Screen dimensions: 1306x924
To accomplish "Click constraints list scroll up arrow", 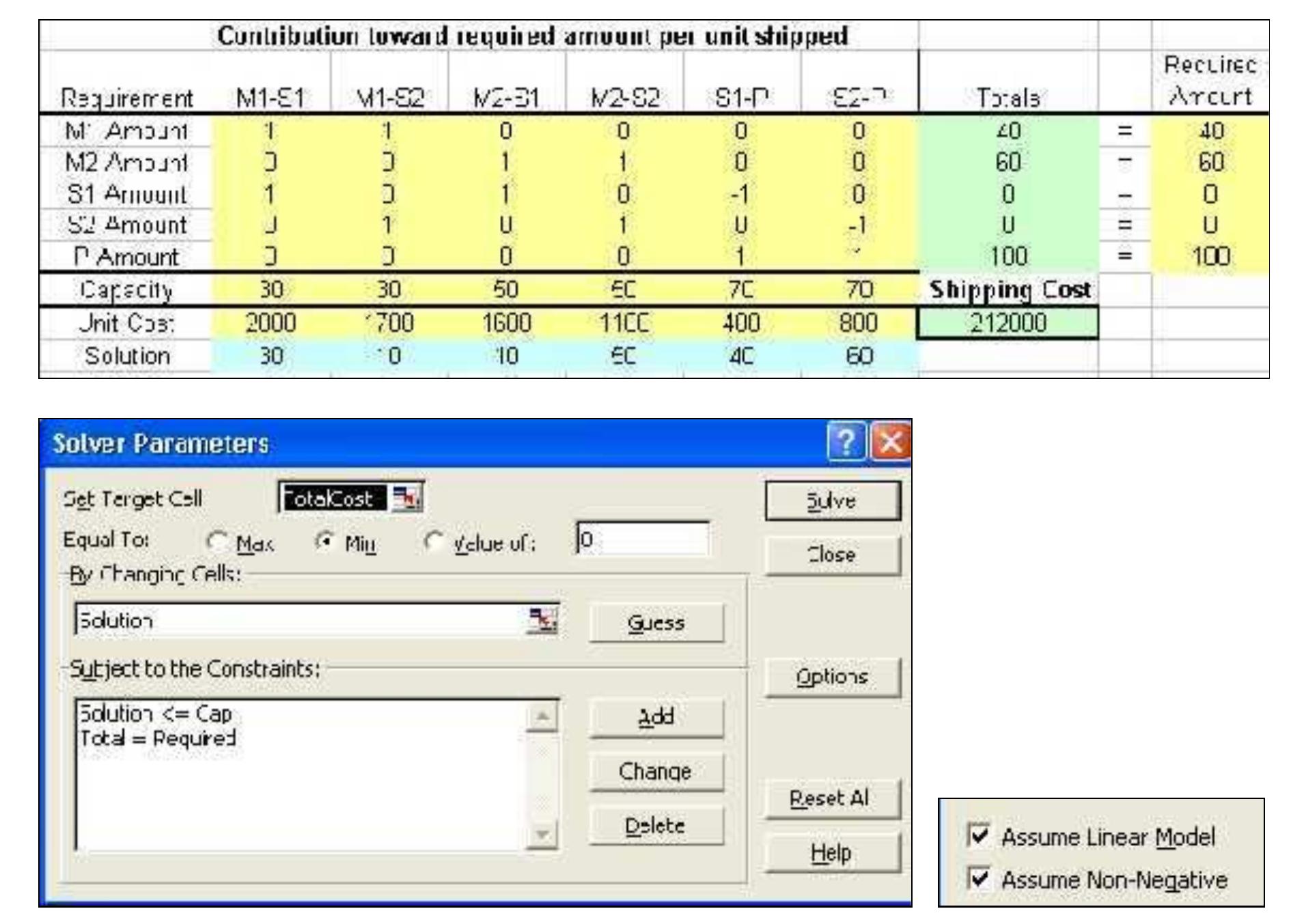I will [x=542, y=716].
